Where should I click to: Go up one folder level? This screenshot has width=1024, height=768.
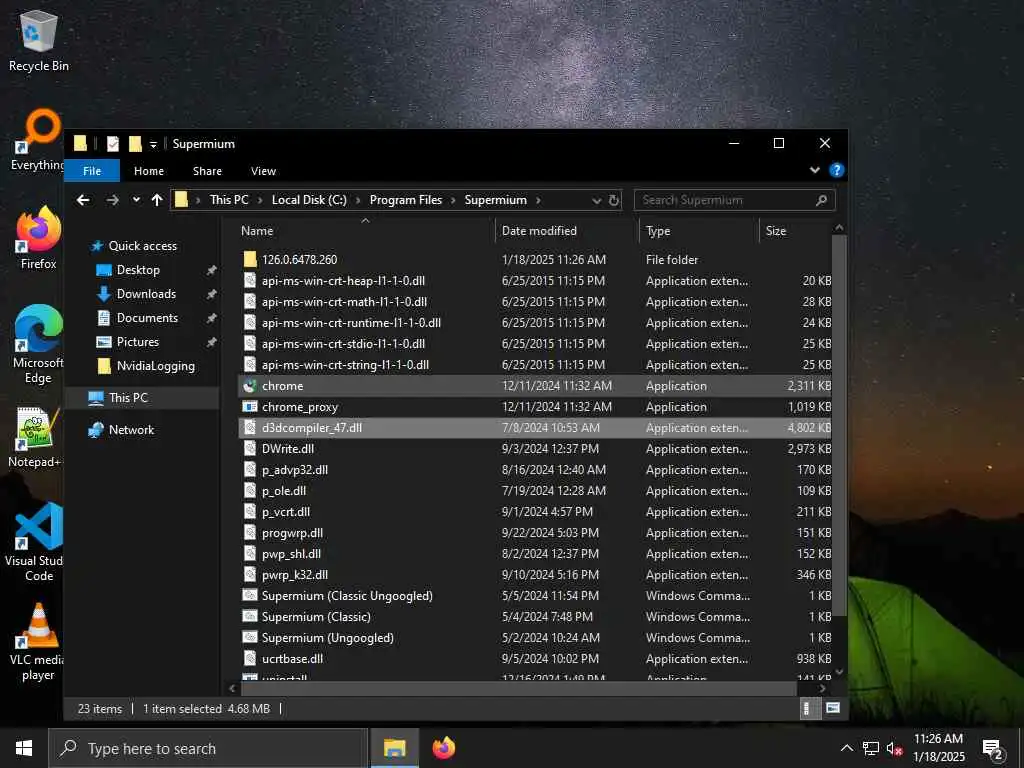tap(157, 200)
